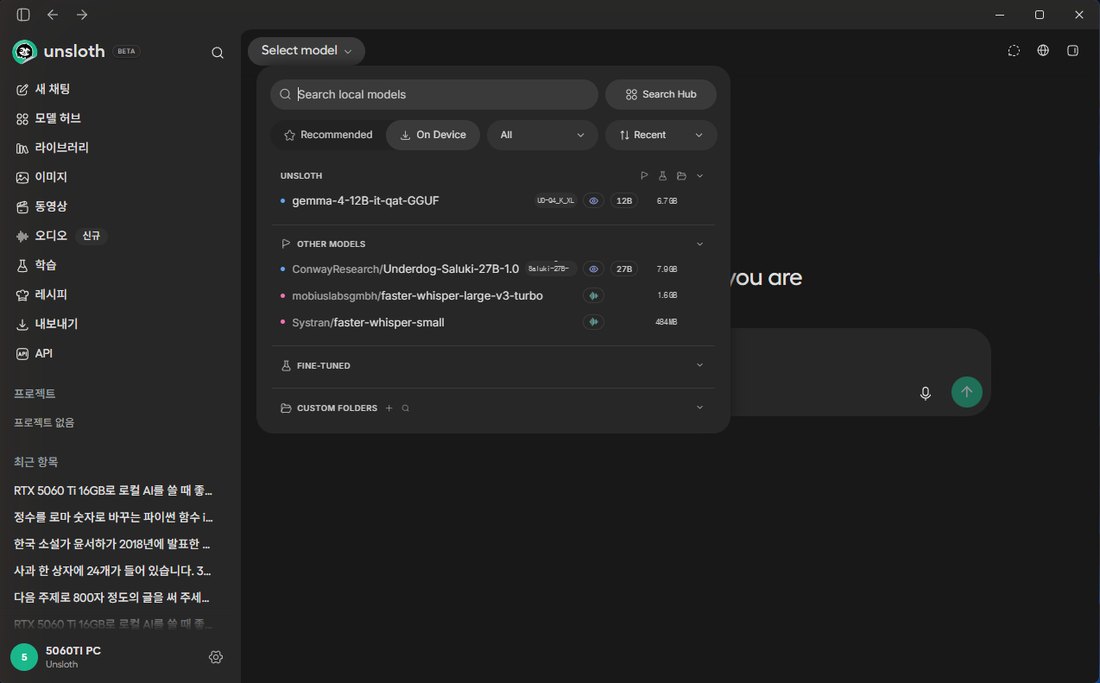Expand the Custom Folders section chevron
Image resolution: width=1100 pixels, height=683 pixels.
coord(699,408)
